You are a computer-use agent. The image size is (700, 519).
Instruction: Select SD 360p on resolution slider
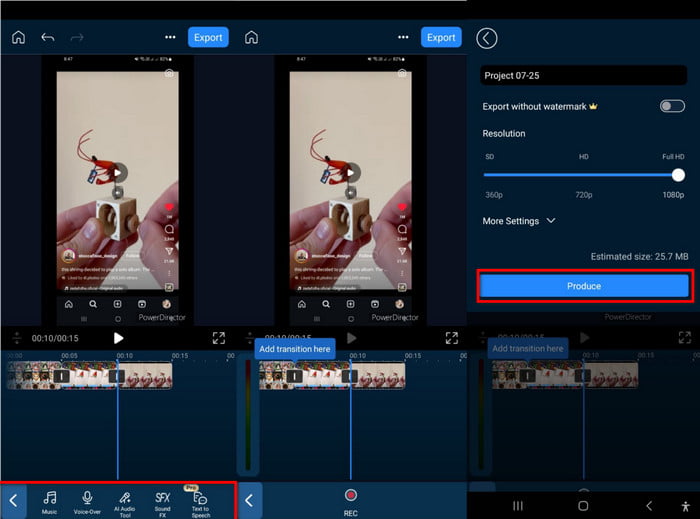[494, 195]
